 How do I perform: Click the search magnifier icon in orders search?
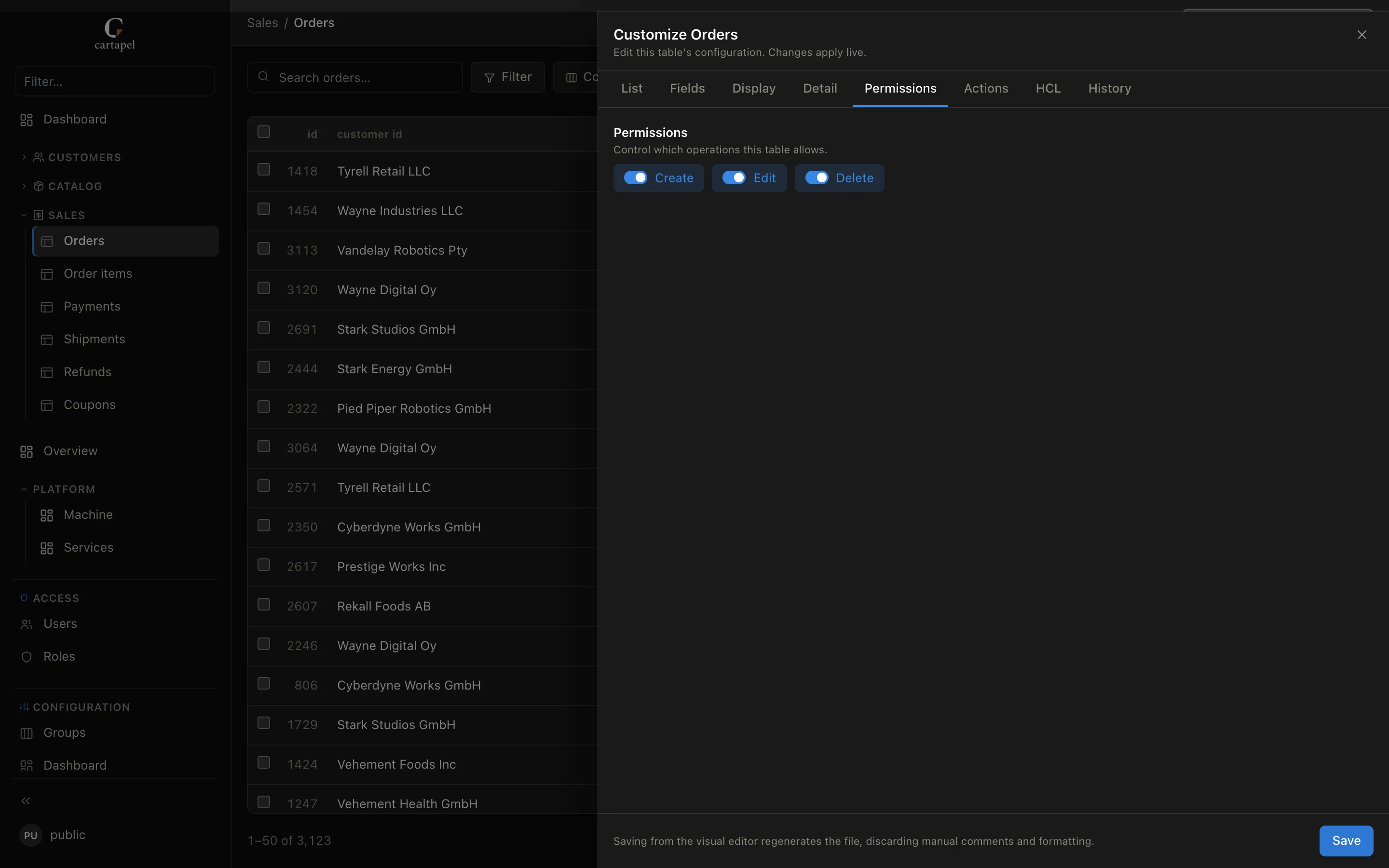[x=263, y=76]
